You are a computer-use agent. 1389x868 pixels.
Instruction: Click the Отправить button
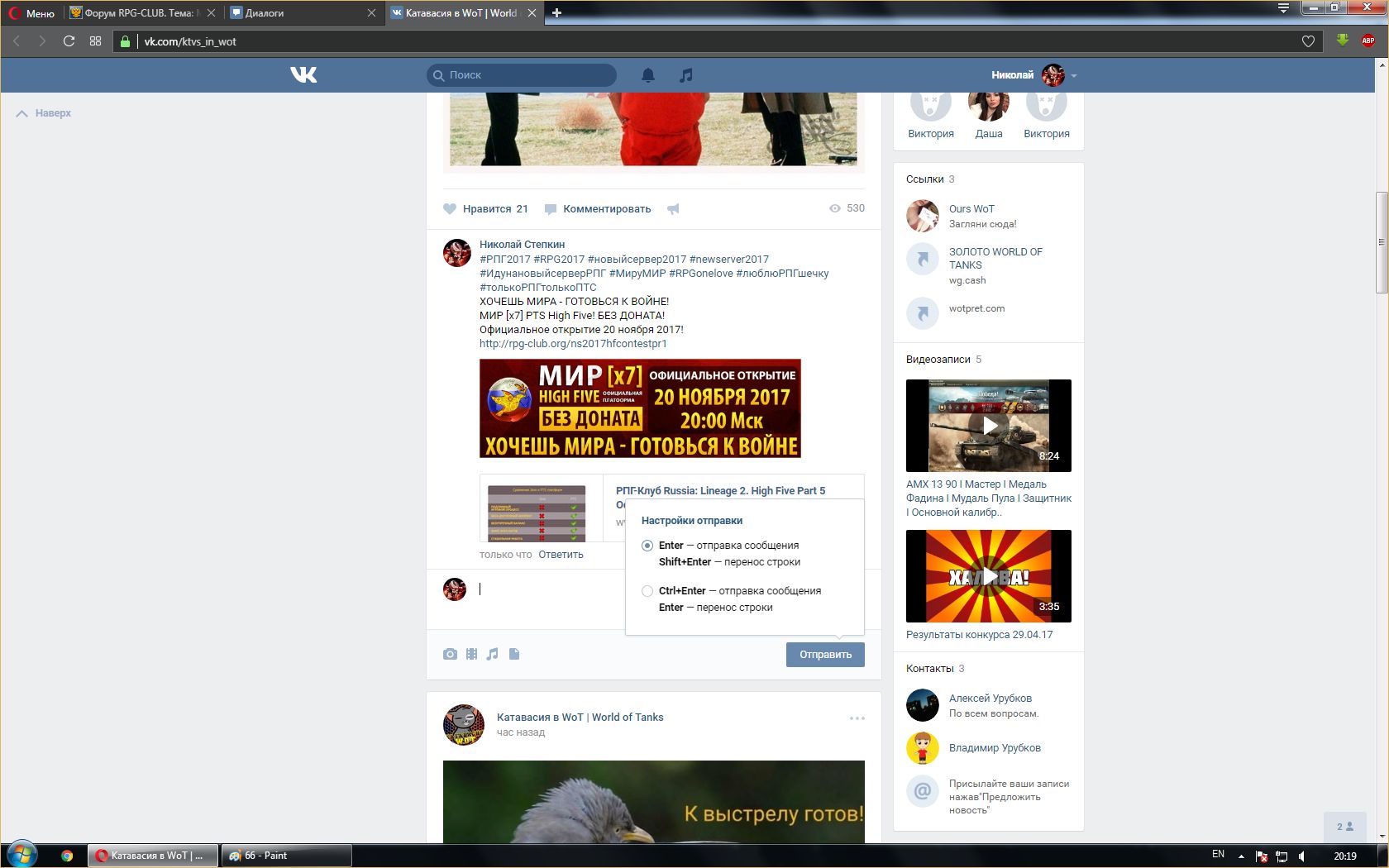(825, 655)
